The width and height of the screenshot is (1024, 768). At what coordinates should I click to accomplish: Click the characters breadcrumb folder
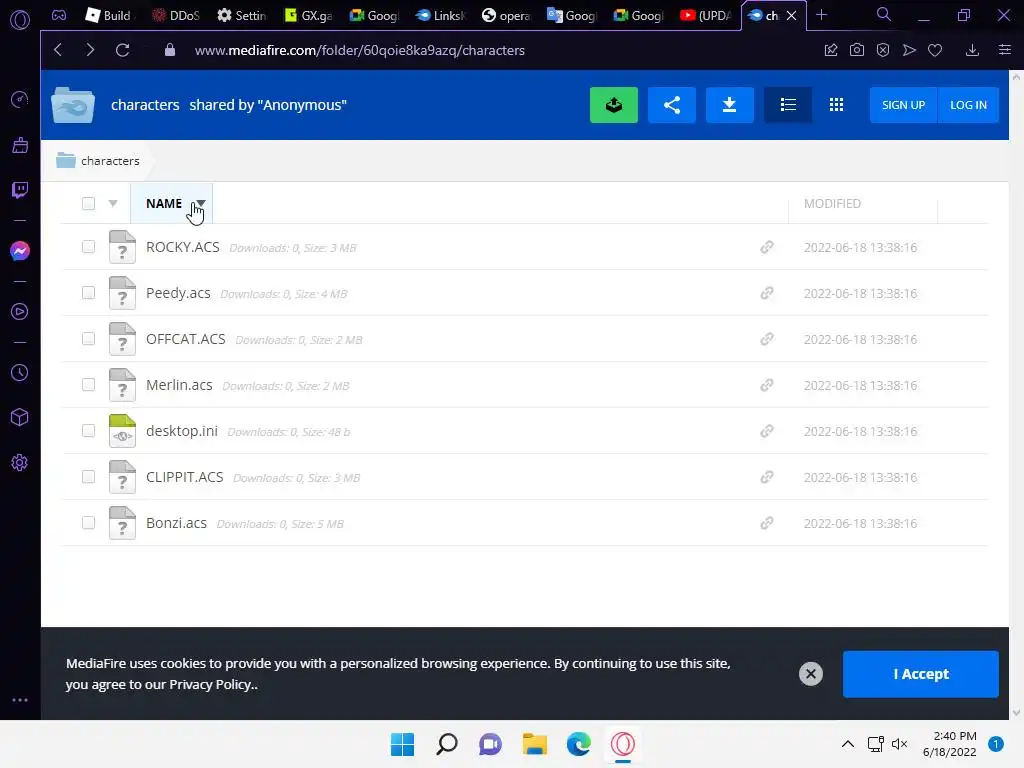(98, 161)
